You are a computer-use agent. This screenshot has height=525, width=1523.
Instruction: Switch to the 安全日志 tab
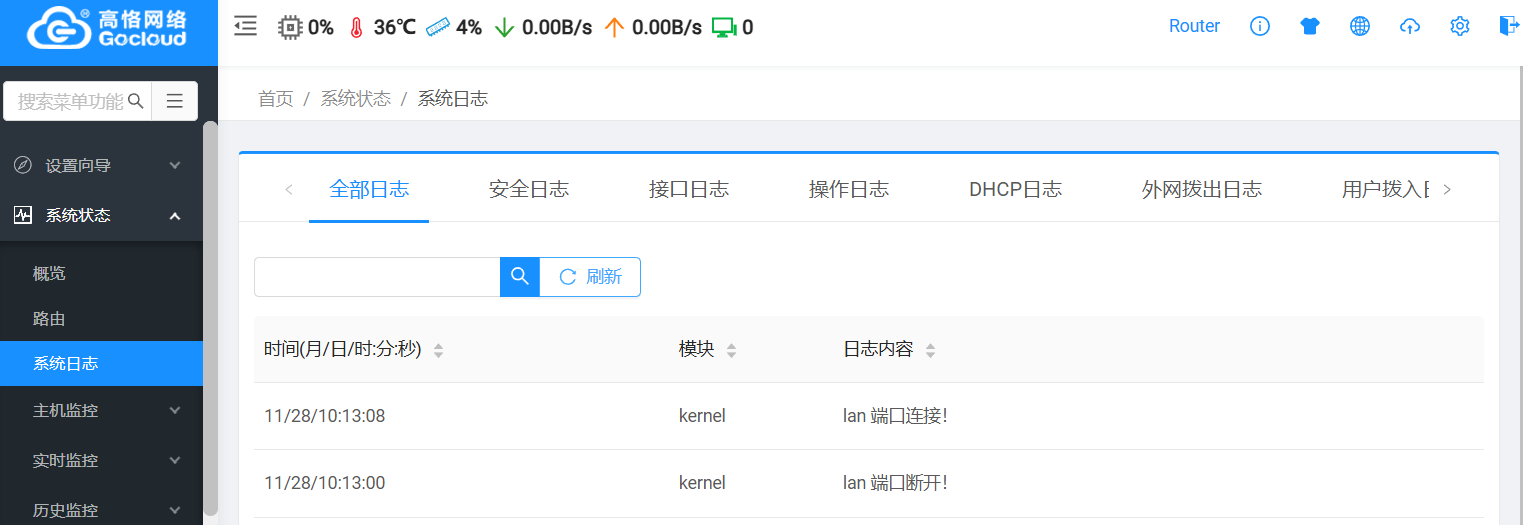pos(529,189)
